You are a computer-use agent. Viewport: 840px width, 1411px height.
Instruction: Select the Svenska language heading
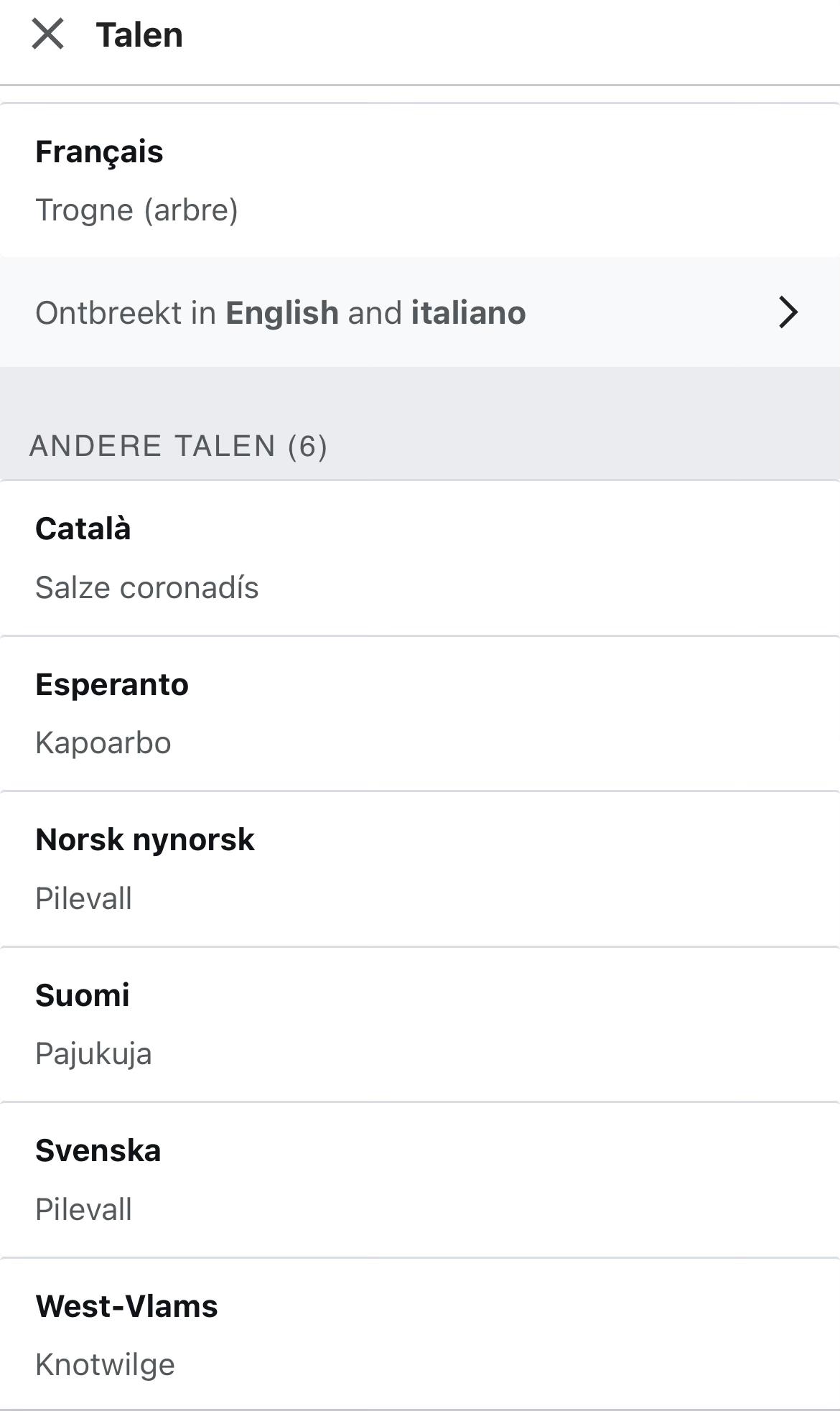(x=98, y=1150)
